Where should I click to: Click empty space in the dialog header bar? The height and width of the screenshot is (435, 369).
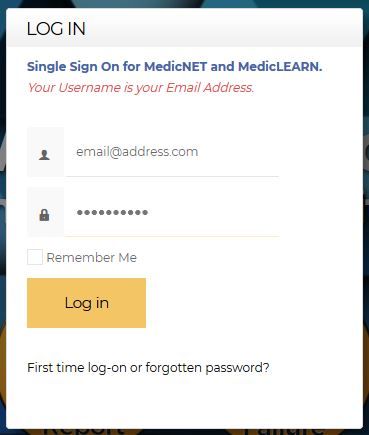point(223,28)
